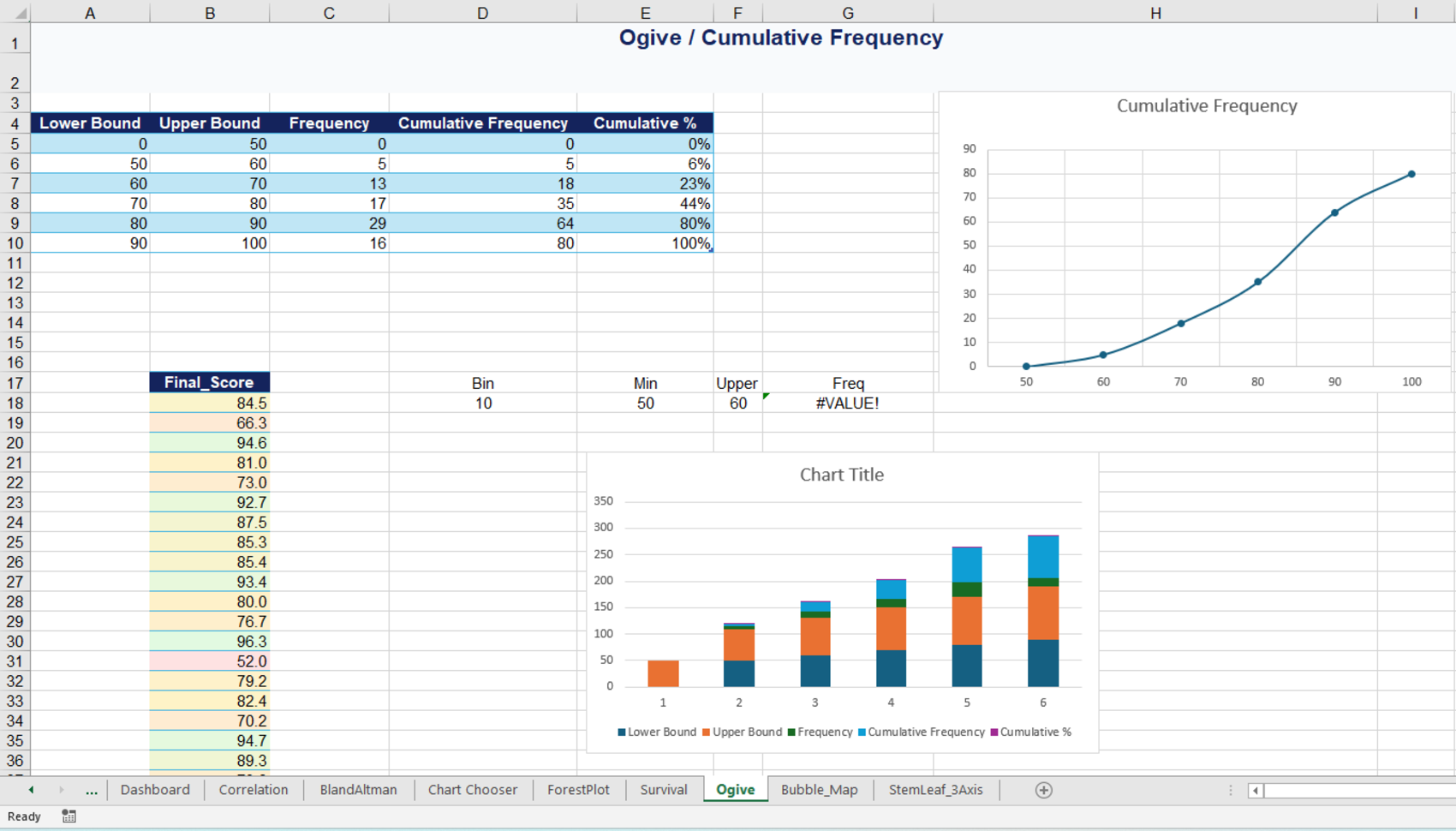The width and height of the screenshot is (1456, 831).
Task: Select the Cumulative Frequency legend color swatch
Action: pos(862,732)
